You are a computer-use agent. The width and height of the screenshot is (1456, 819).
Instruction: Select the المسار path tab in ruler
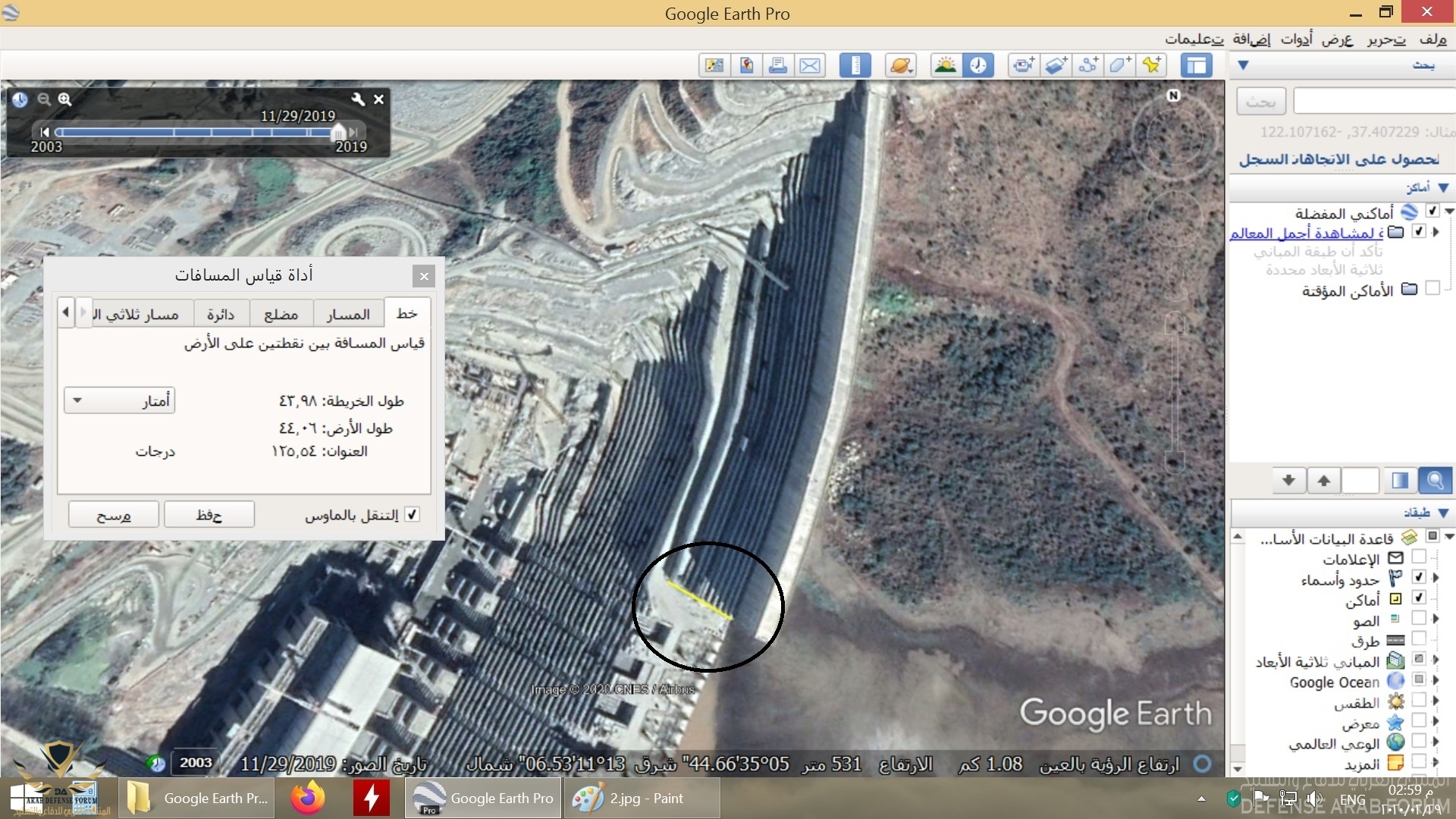(348, 314)
